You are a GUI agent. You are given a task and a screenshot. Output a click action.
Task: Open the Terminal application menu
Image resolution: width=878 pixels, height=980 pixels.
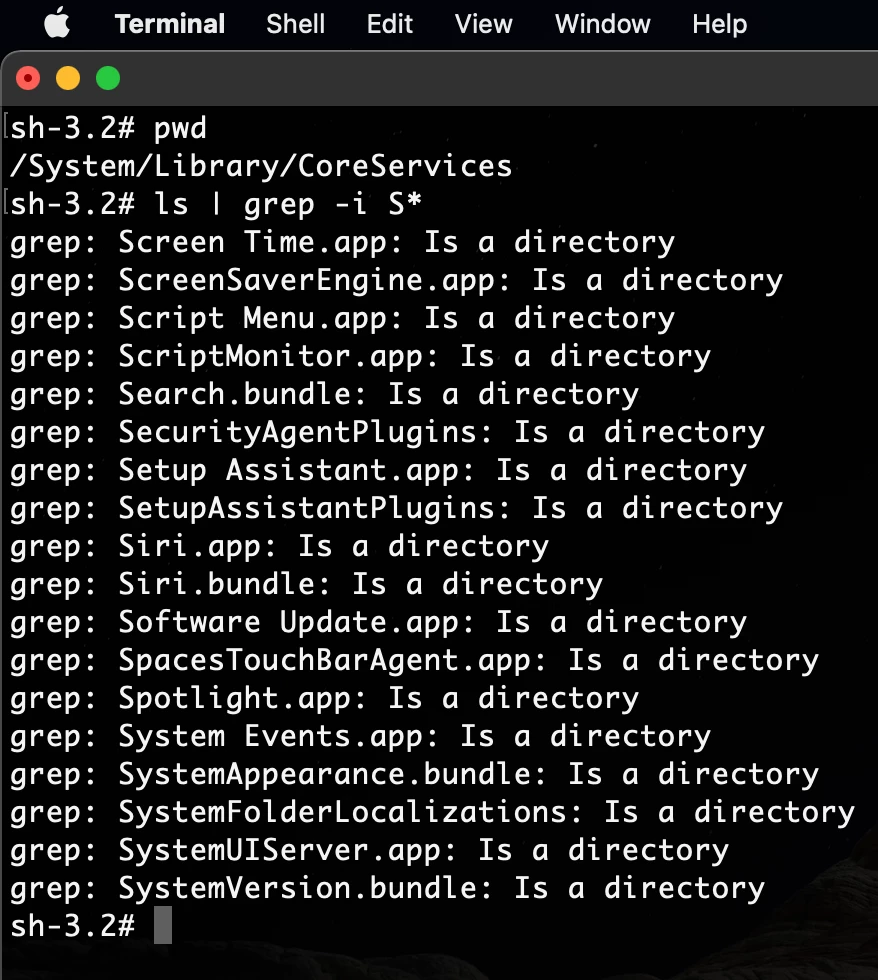click(170, 24)
